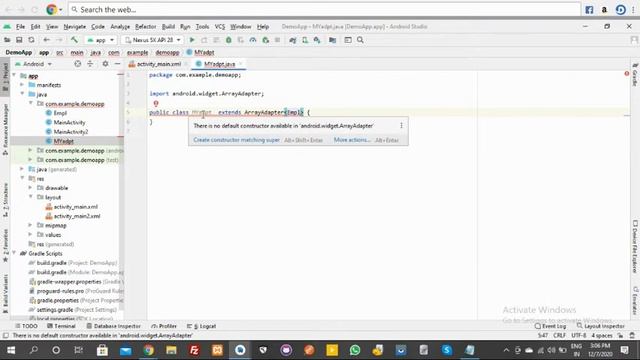Collapse Gradle Scripts node
The image size is (640, 360).
point(14,253)
